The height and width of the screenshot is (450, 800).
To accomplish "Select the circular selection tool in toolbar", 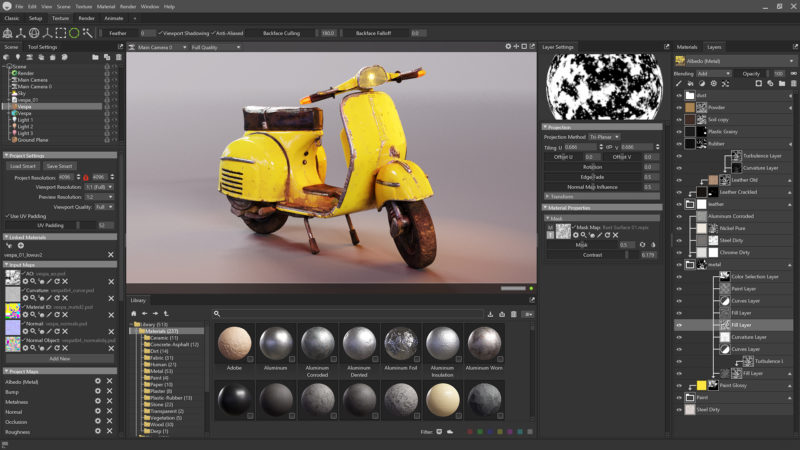I will pyautogui.click(x=74, y=33).
